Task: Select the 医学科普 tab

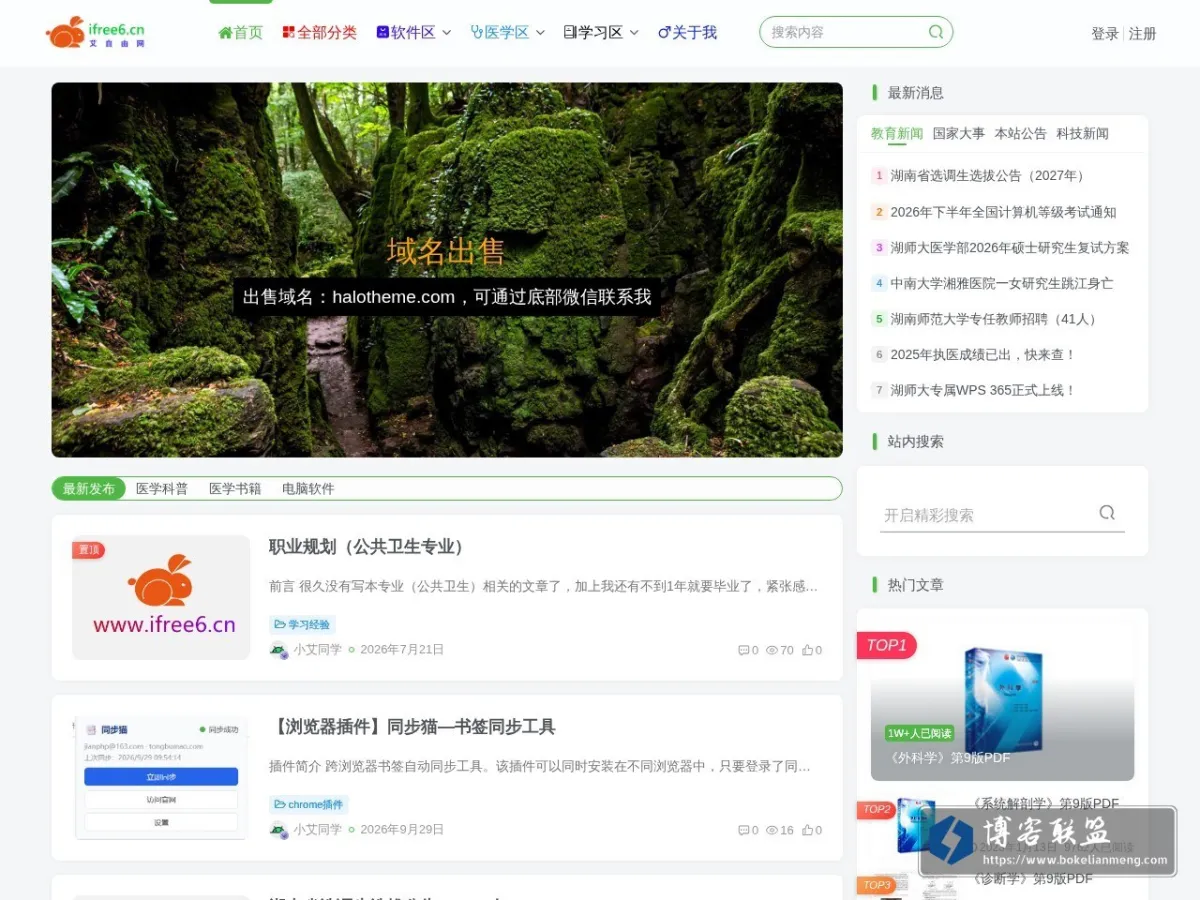Action: tap(162, 489)
